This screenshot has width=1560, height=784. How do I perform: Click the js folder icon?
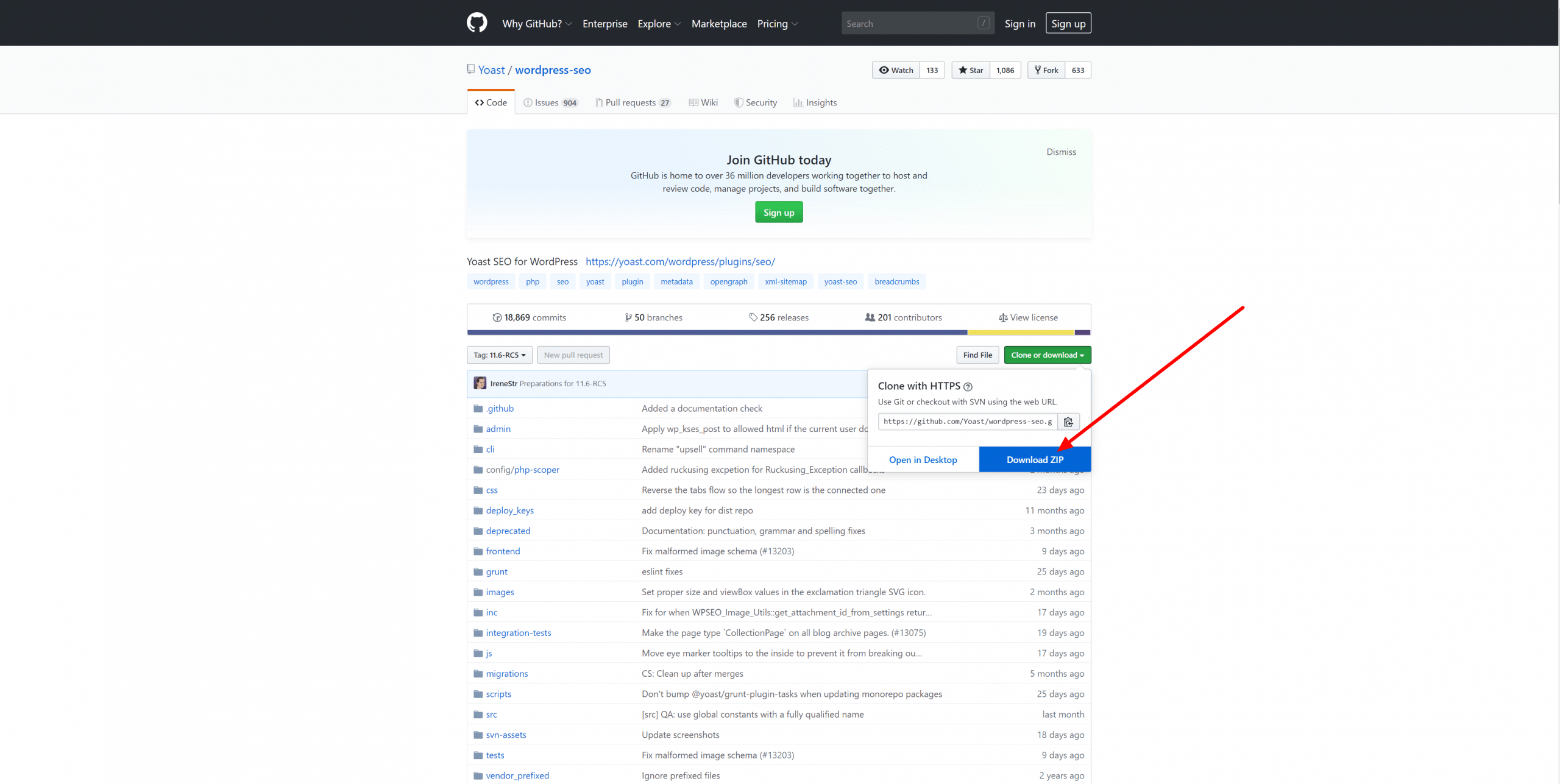(x=478, y=654)
